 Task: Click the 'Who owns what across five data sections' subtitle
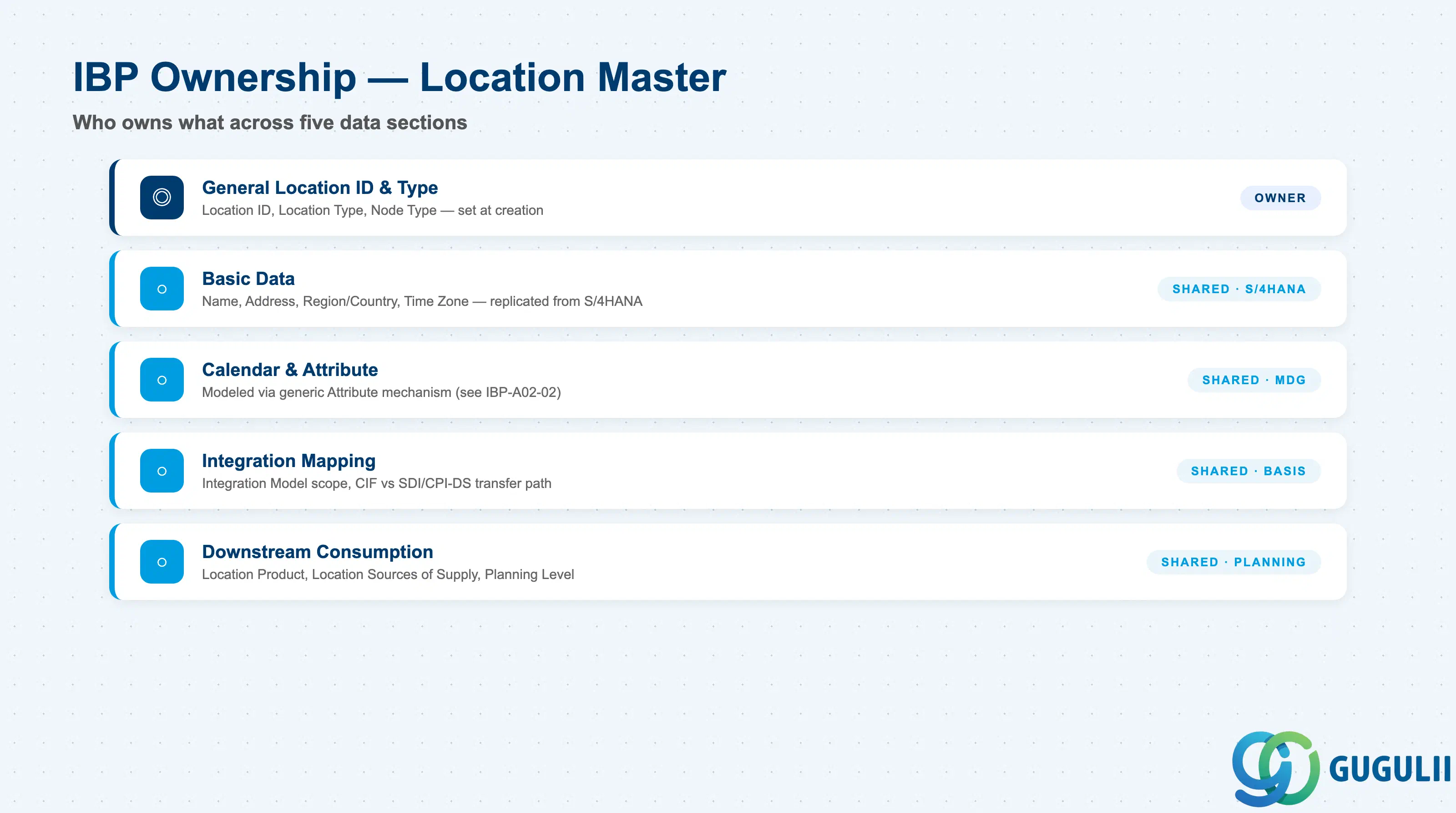click(x=270, y=122)
